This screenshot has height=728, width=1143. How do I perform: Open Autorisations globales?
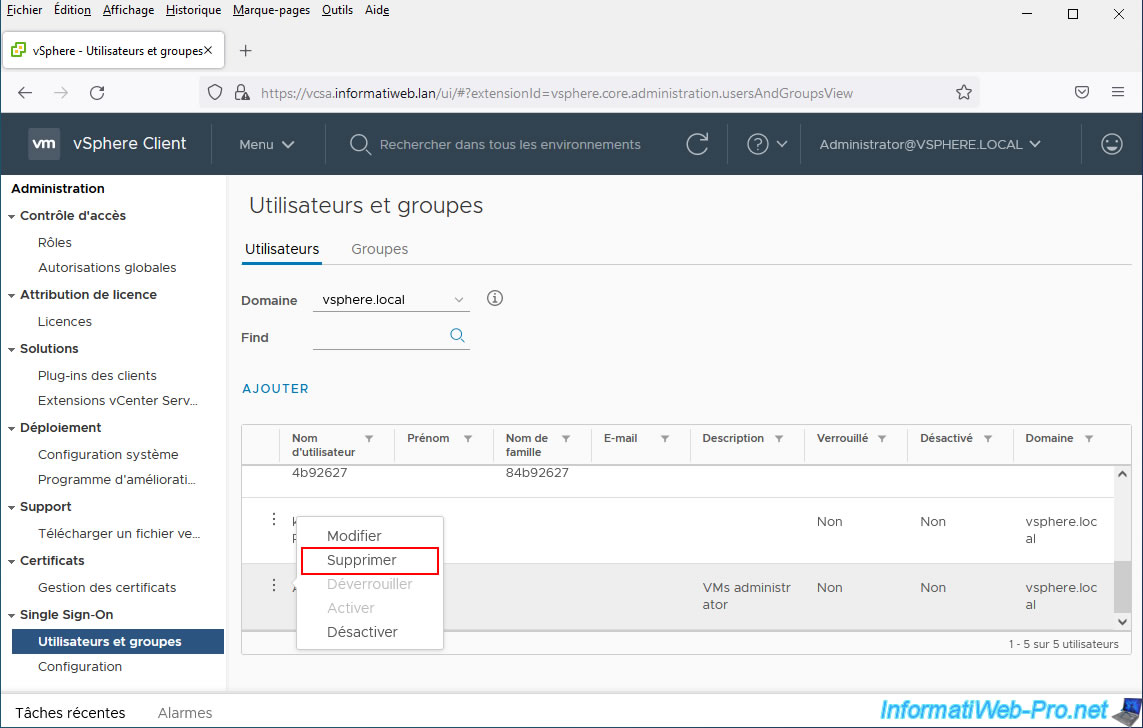coord(107,267)
